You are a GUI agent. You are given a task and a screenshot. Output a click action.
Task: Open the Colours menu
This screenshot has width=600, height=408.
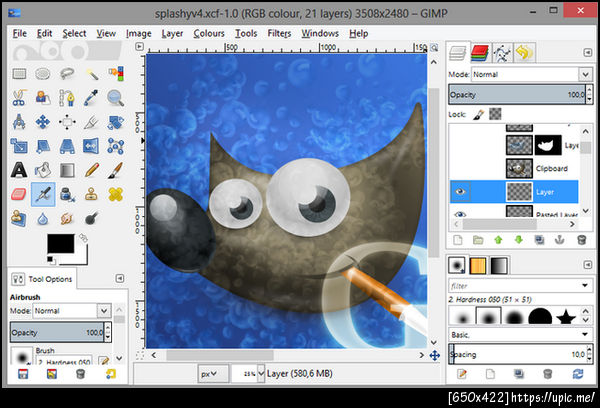[209, 33]
